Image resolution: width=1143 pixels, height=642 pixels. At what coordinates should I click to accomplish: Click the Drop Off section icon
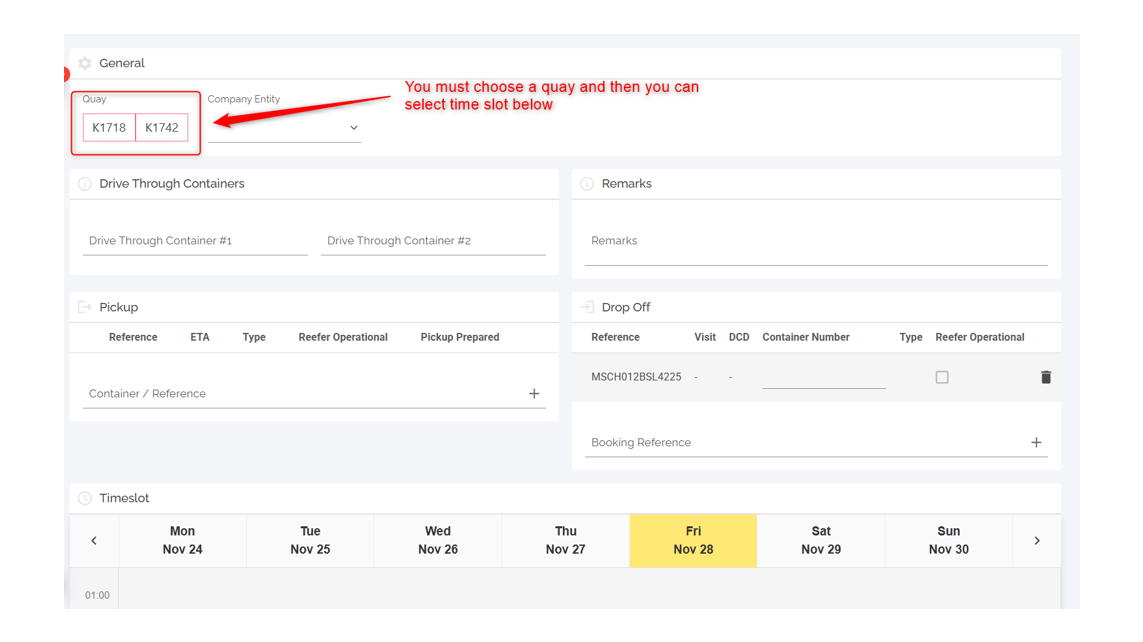click(587, 307)
